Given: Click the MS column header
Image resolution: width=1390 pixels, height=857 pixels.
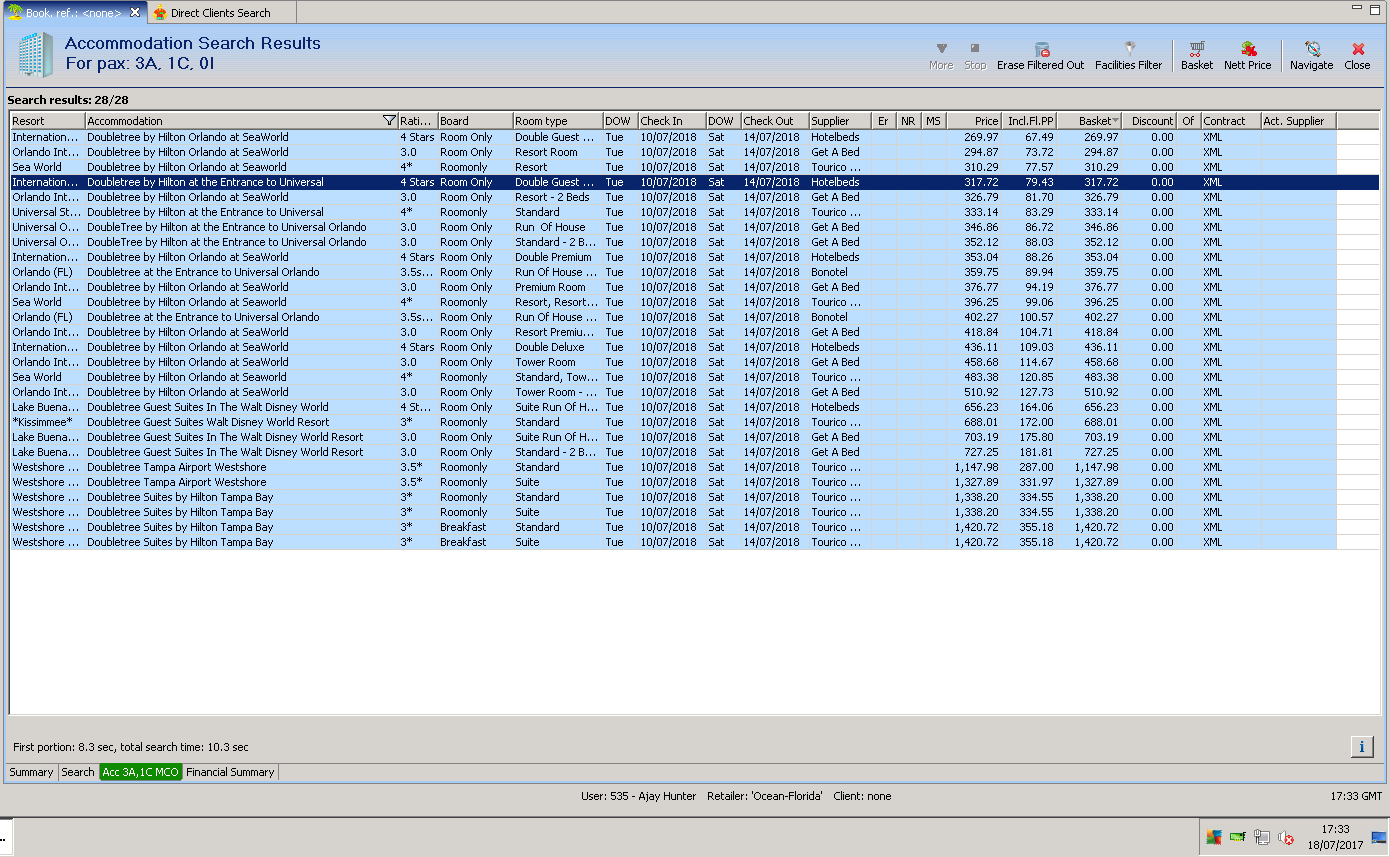Looking at the screenshot, I should [934, 121].
